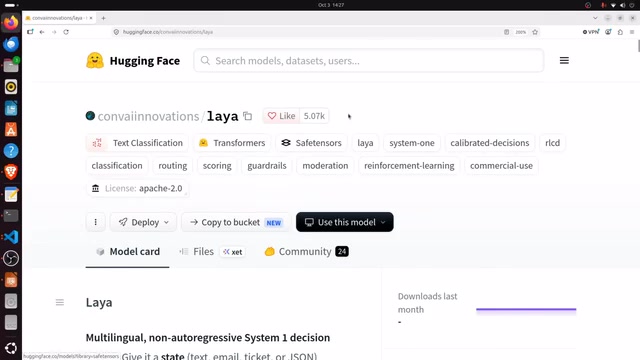
Task: Click the Text Classification tag
Action: (137, 143)
